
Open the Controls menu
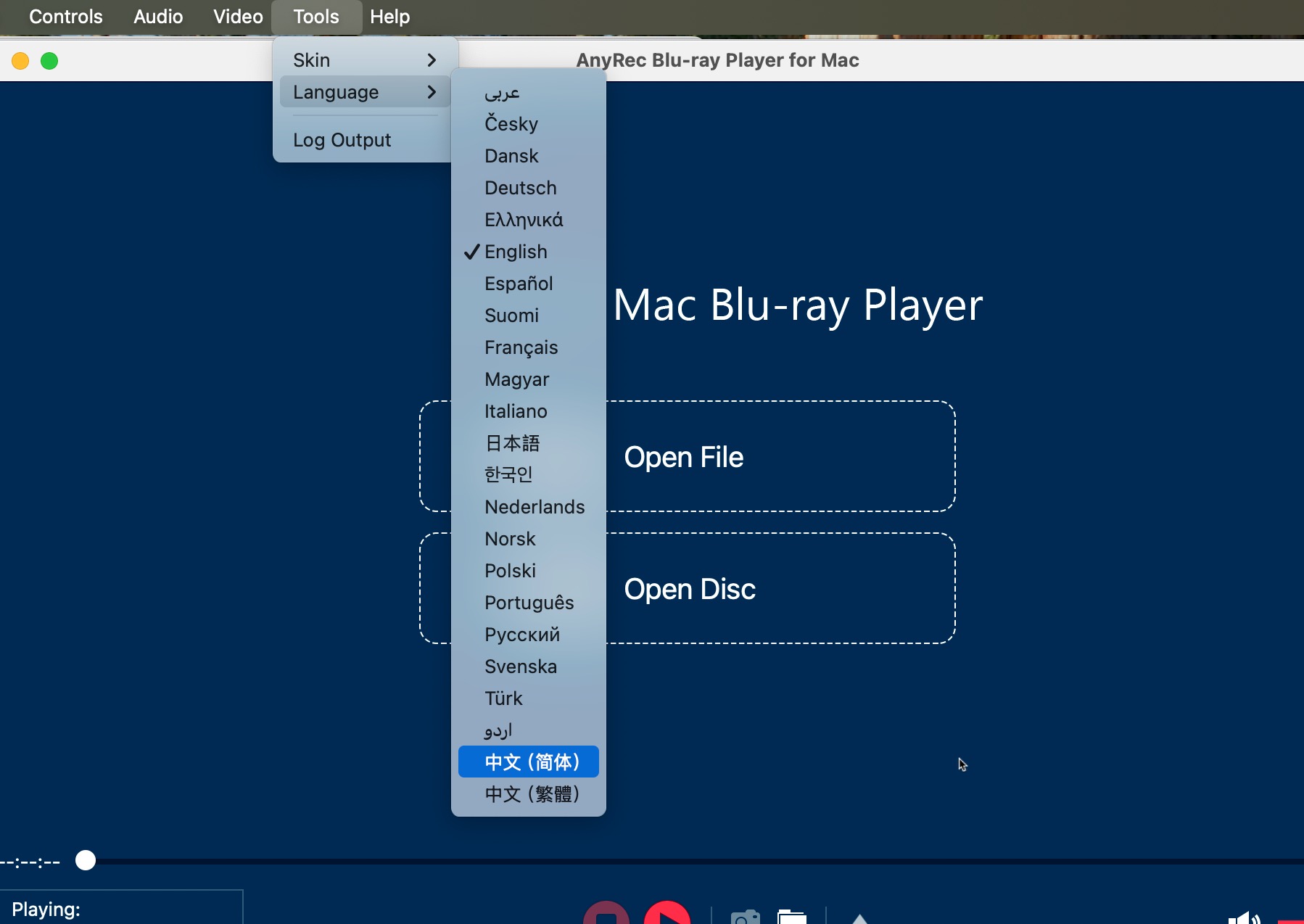pyautogui.click(x=66, y=17)
